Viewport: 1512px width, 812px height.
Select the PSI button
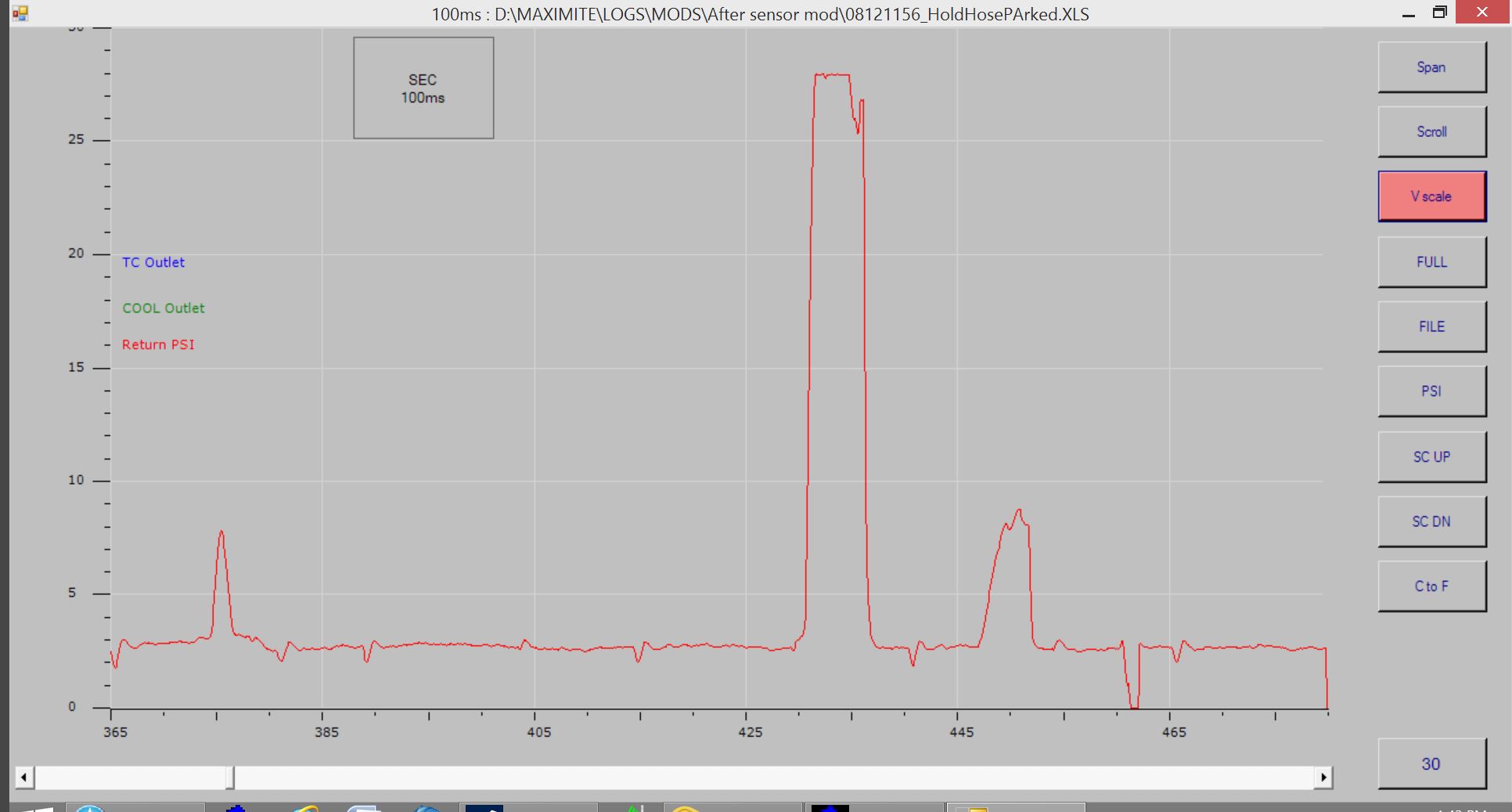[1431, 392]
